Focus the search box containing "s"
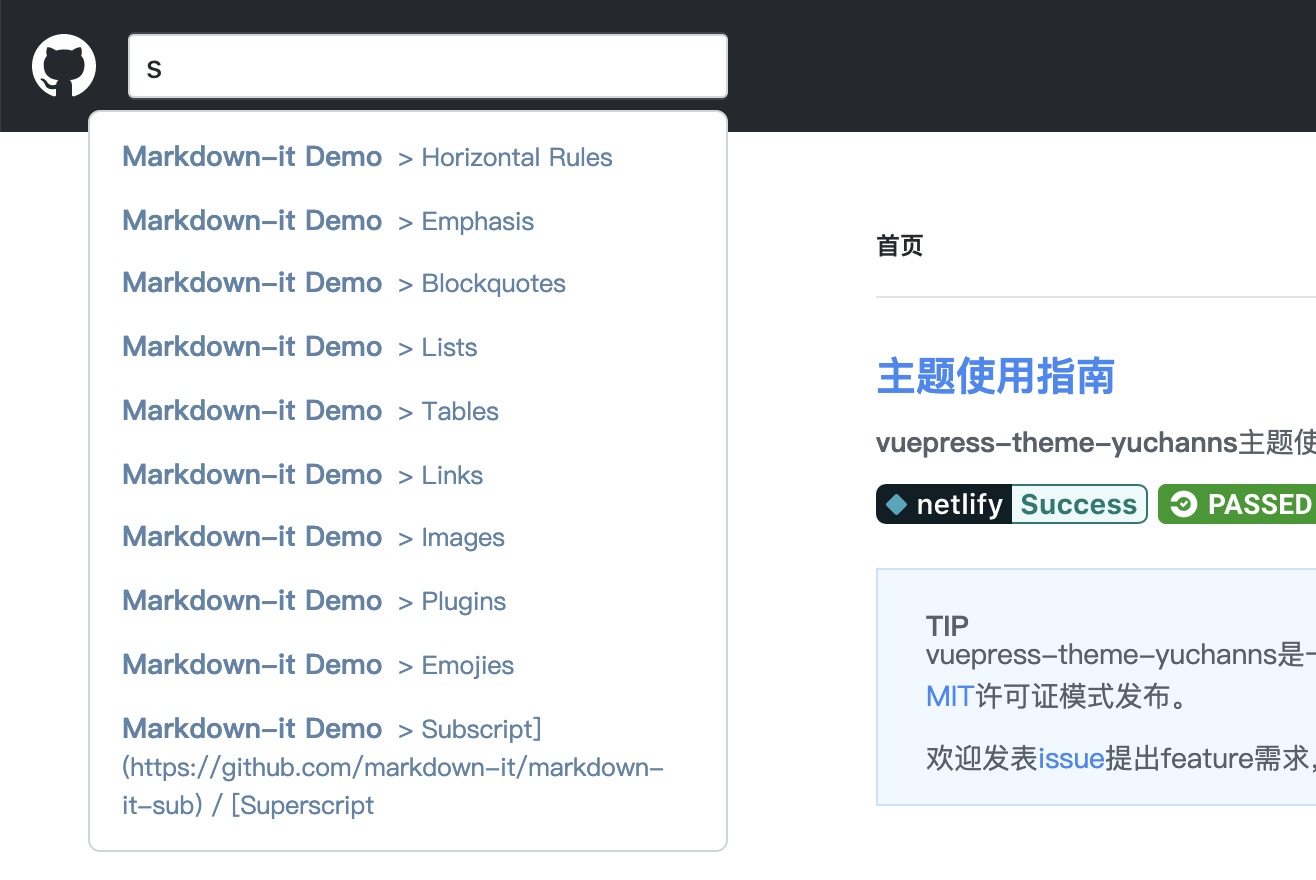Image resolution: width=1316 pixels, height=880 pixels. pyautogui.click(x=428, y=66)
